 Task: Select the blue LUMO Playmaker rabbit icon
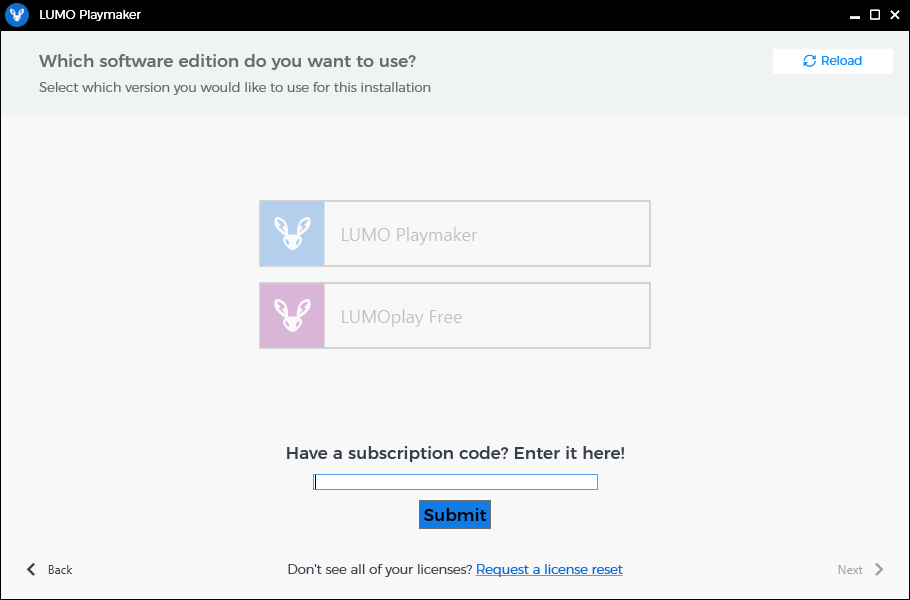pyautogui.click(x=292, y=234)
